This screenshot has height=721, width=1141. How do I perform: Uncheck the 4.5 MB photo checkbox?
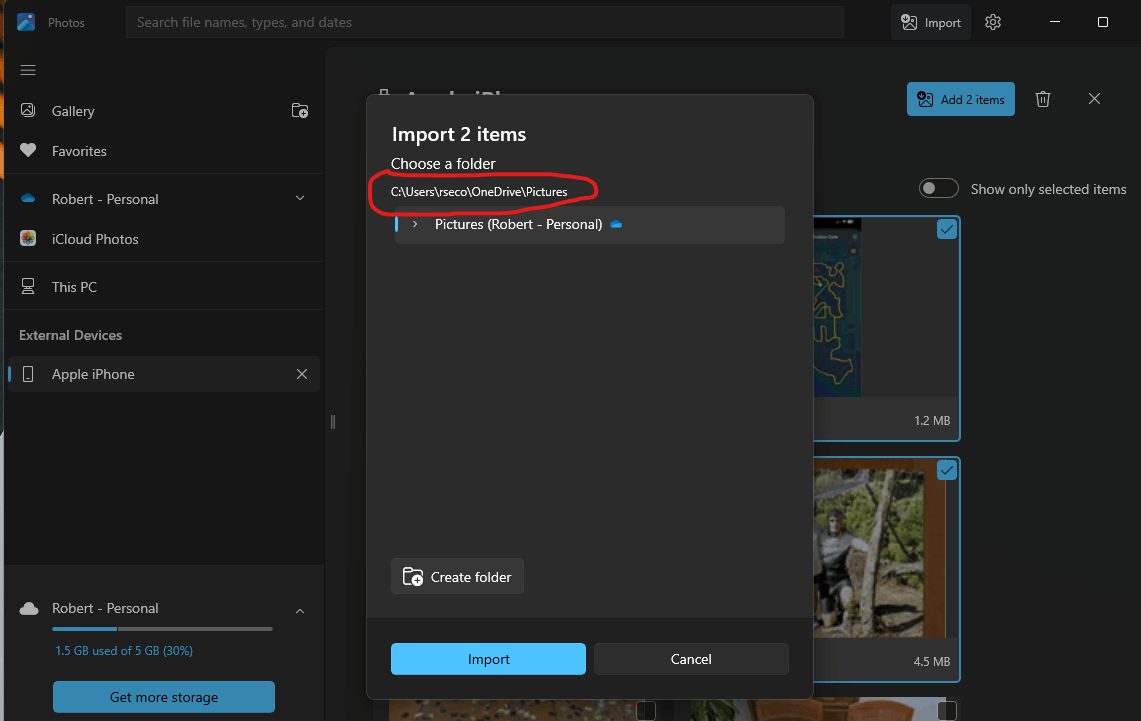946,470
